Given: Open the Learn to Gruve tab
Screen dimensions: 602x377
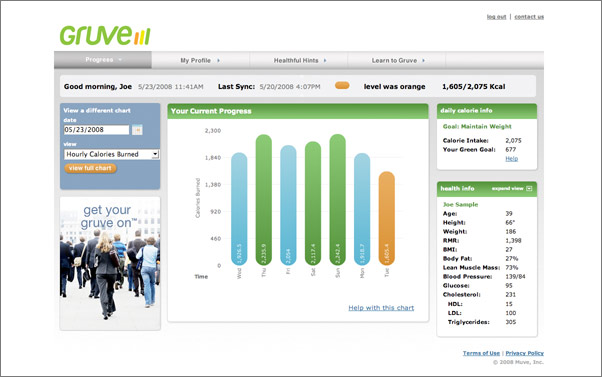Looking at the screenshot, I should (x=397, y=60).
